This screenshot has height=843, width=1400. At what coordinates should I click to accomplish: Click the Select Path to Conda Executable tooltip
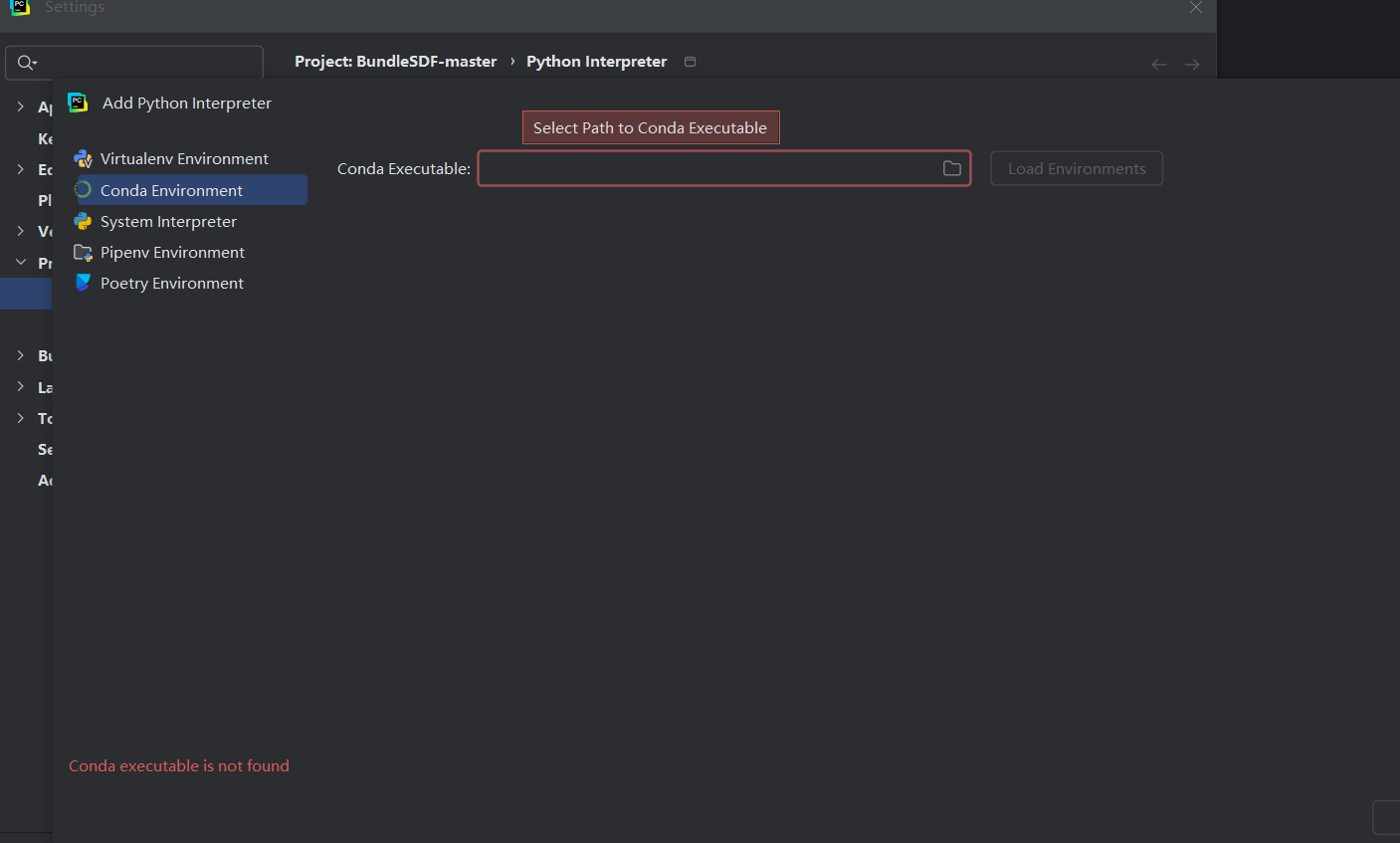[x=650, y=127]
